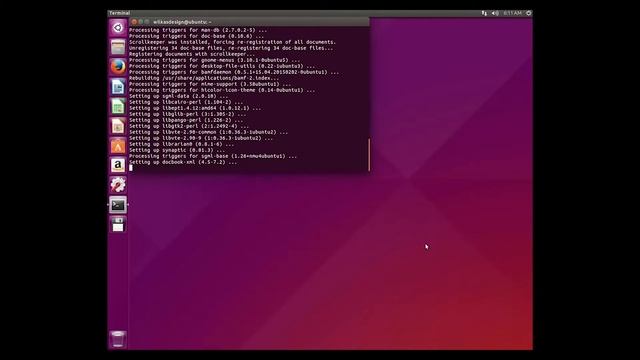Launch Firefox from the launcher

click(118, 67)
